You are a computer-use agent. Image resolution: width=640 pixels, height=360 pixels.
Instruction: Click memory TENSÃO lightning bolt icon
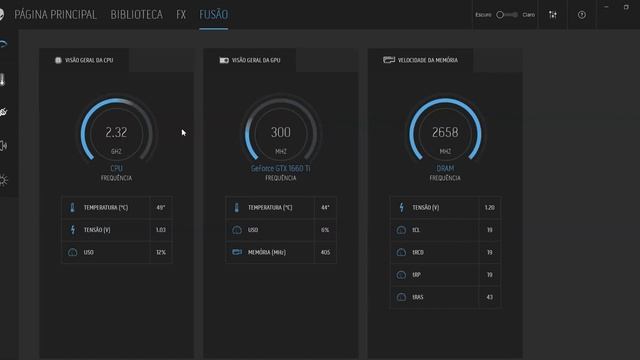pyautogui.click(x=402, y=207)
